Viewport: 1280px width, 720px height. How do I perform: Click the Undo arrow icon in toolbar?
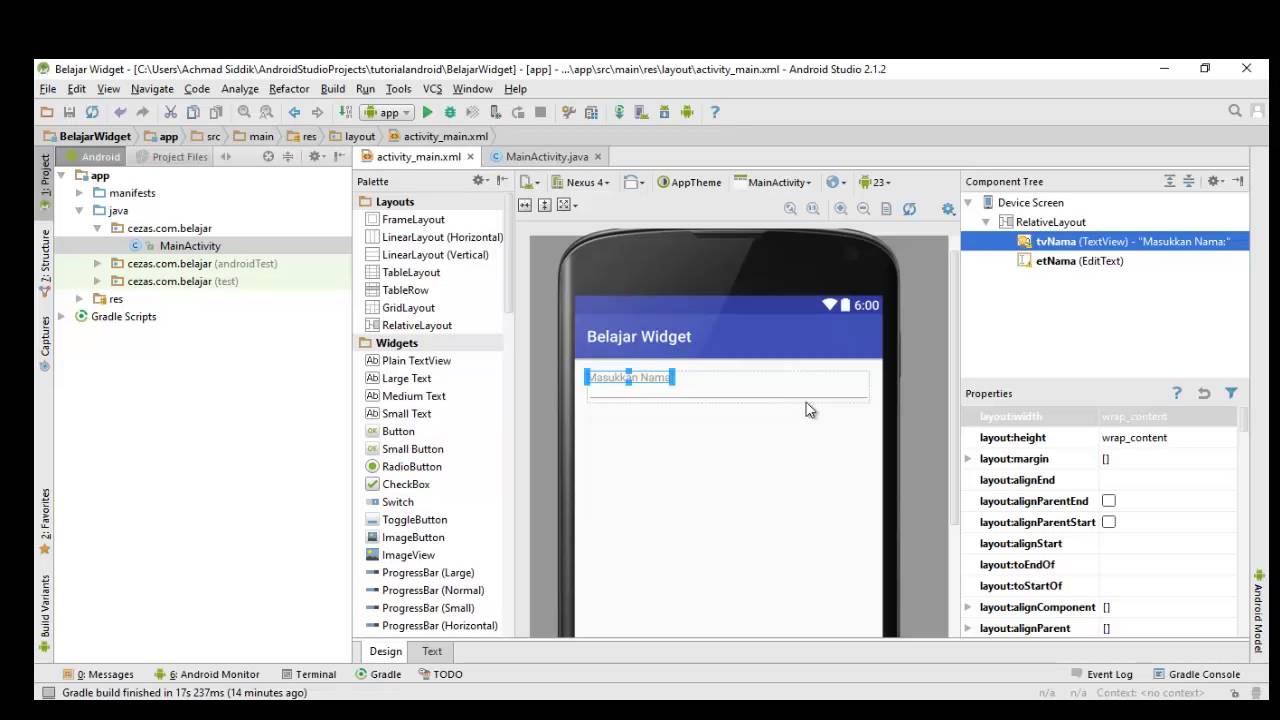point(120,112)
